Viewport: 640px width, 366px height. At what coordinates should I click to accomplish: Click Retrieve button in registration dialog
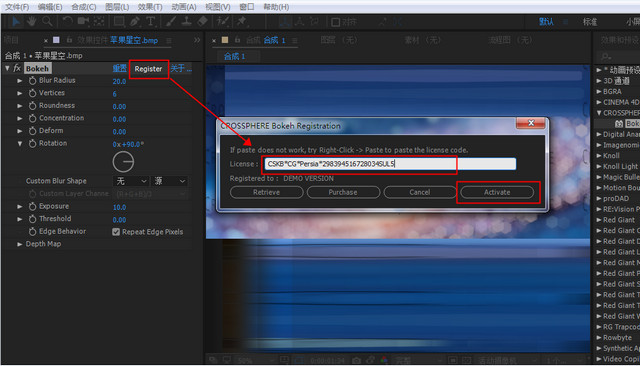click(x=267, y=192)
